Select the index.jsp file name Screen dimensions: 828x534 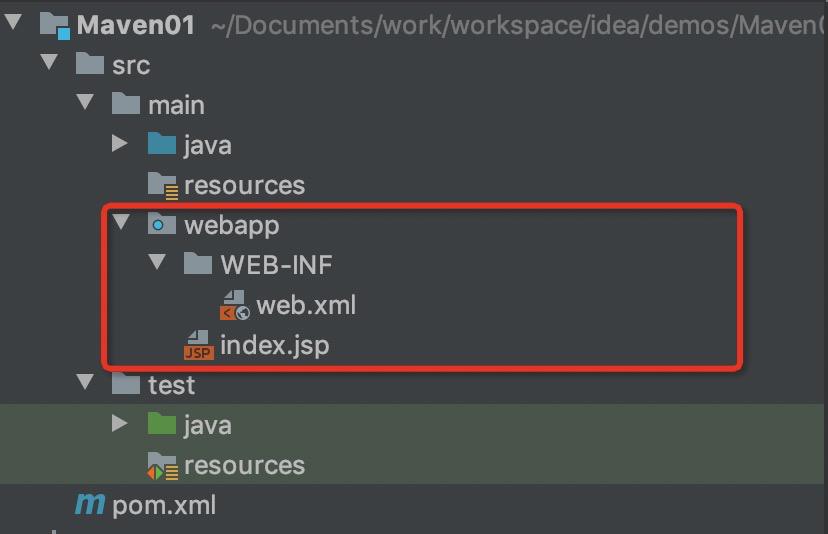[275, 345]
